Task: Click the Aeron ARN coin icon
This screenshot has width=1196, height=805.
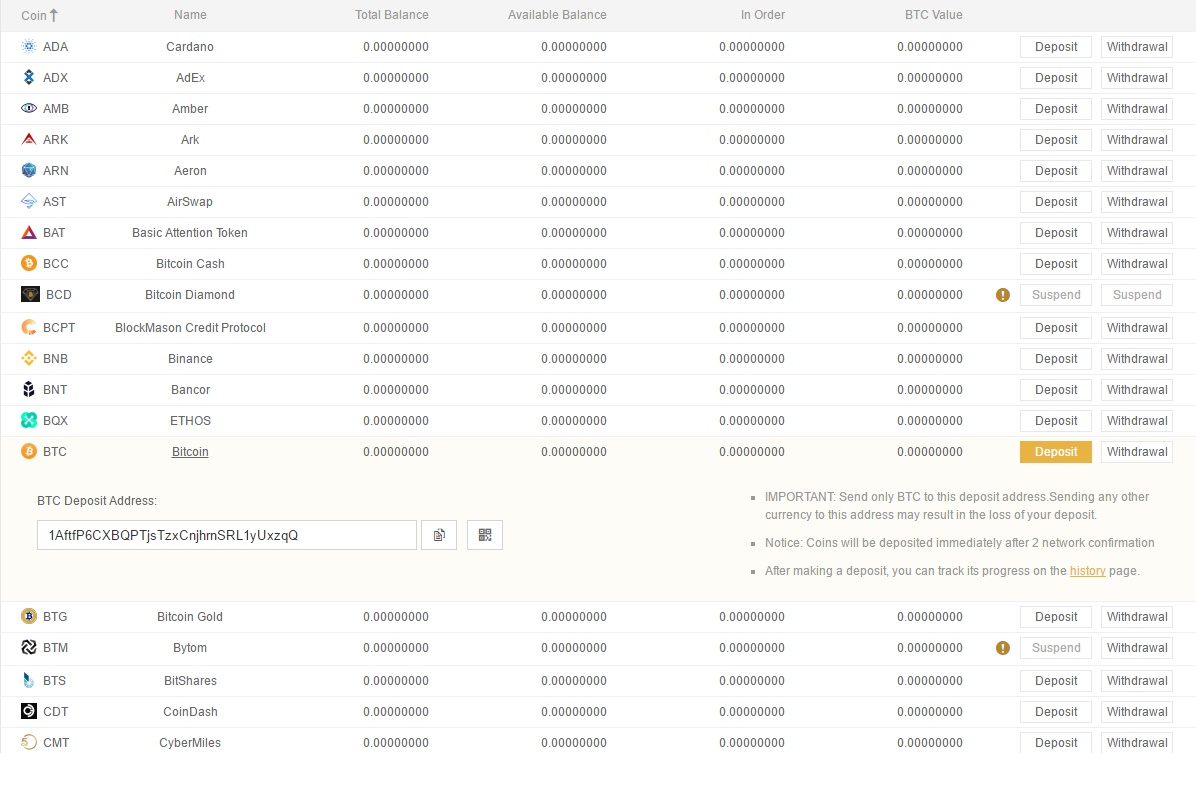Action: pyautogui.click(x=29, y=170)
